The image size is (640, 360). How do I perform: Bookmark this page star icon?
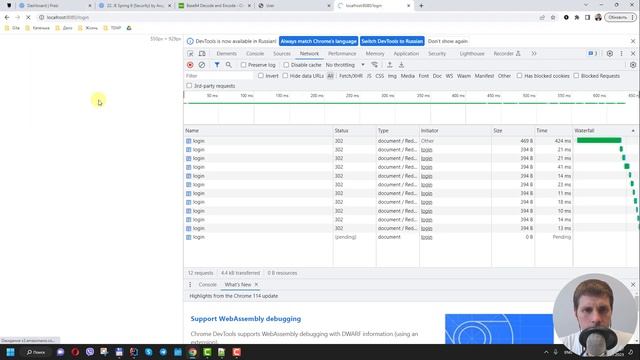point(553,18)
